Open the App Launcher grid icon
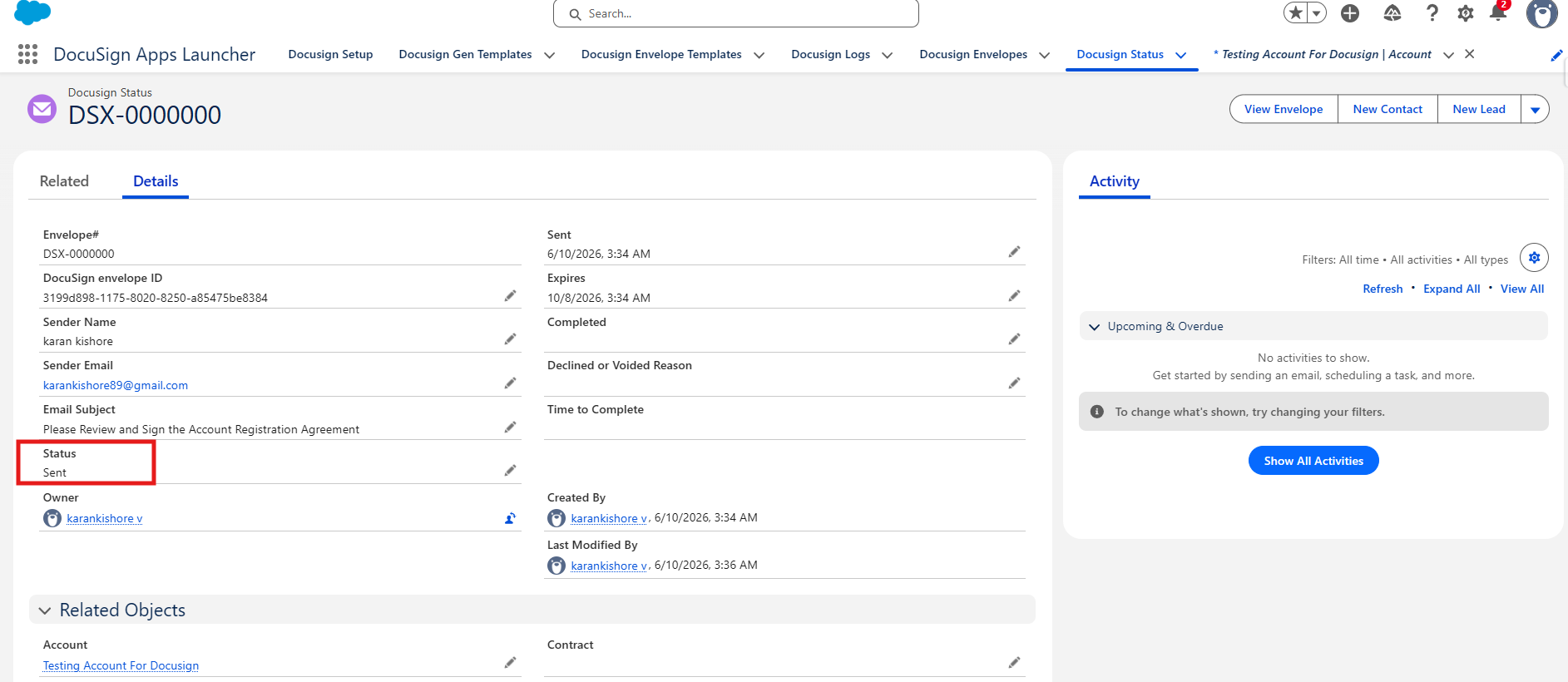 pos(27,54)
